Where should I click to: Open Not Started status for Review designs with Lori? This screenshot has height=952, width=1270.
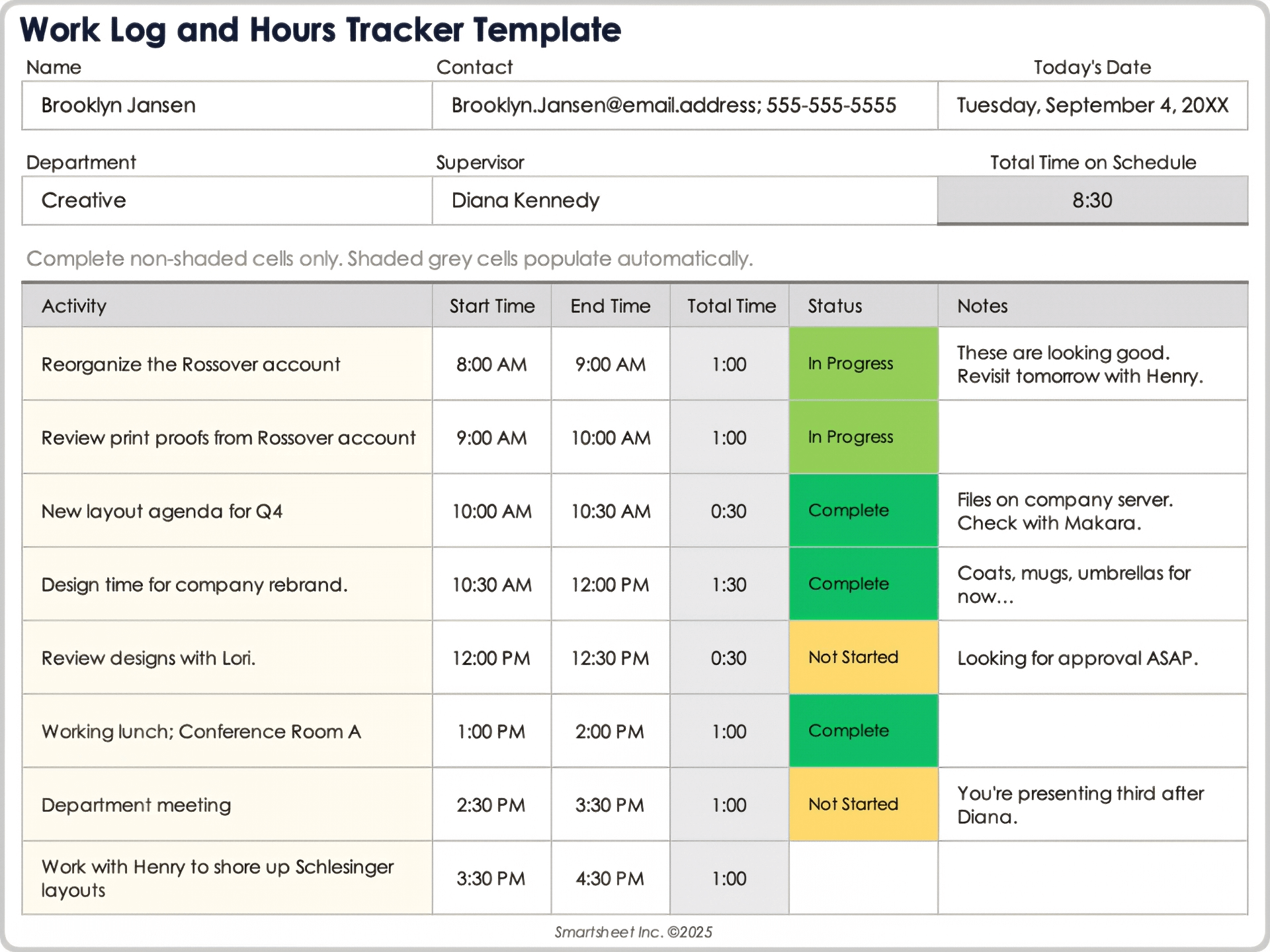tap(863, 657)
